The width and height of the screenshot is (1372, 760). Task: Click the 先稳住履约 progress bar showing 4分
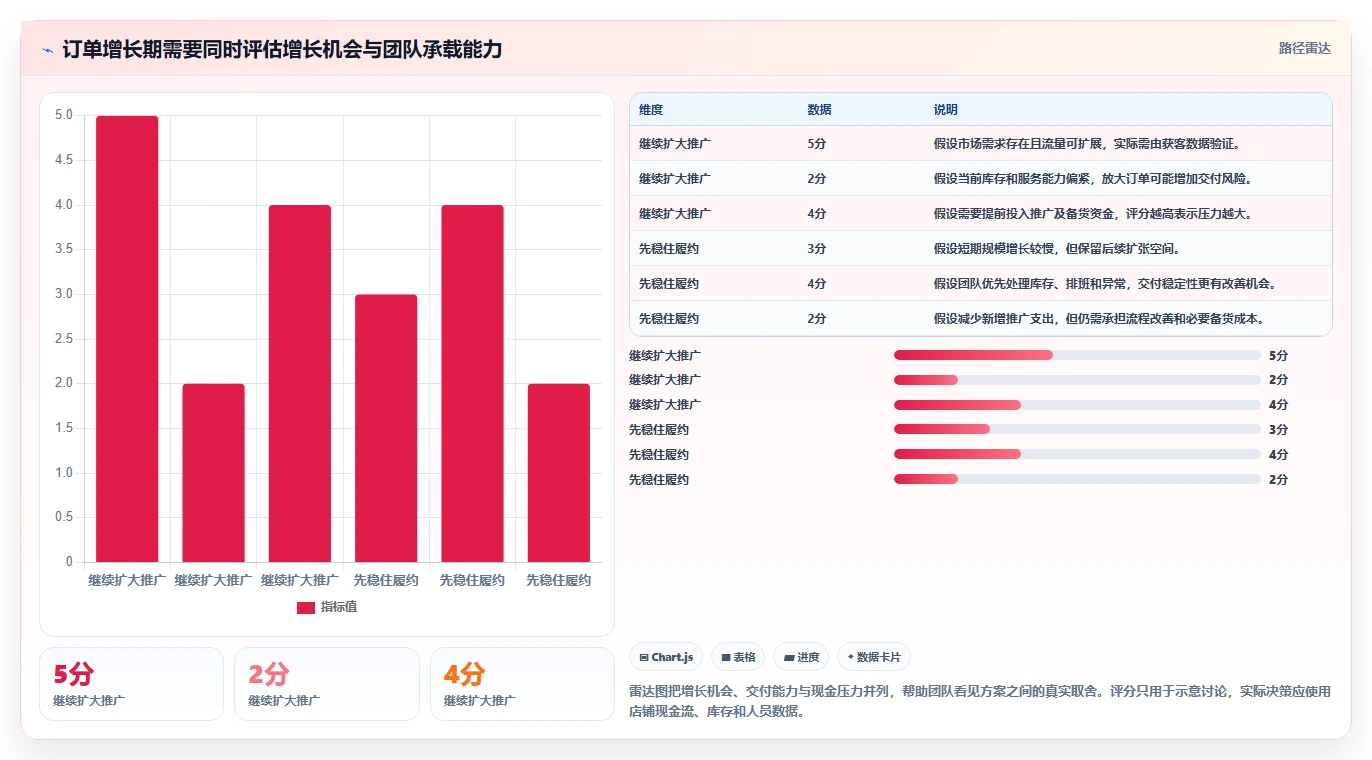click(x=1077, y=454)
